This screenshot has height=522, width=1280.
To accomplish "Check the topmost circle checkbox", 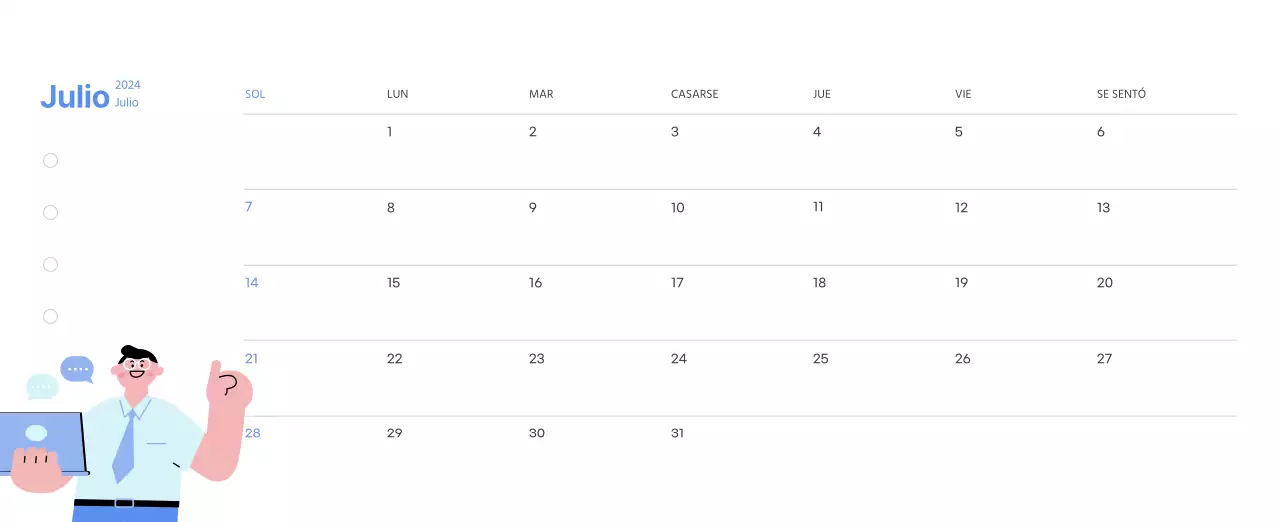I will pos(51,161).
